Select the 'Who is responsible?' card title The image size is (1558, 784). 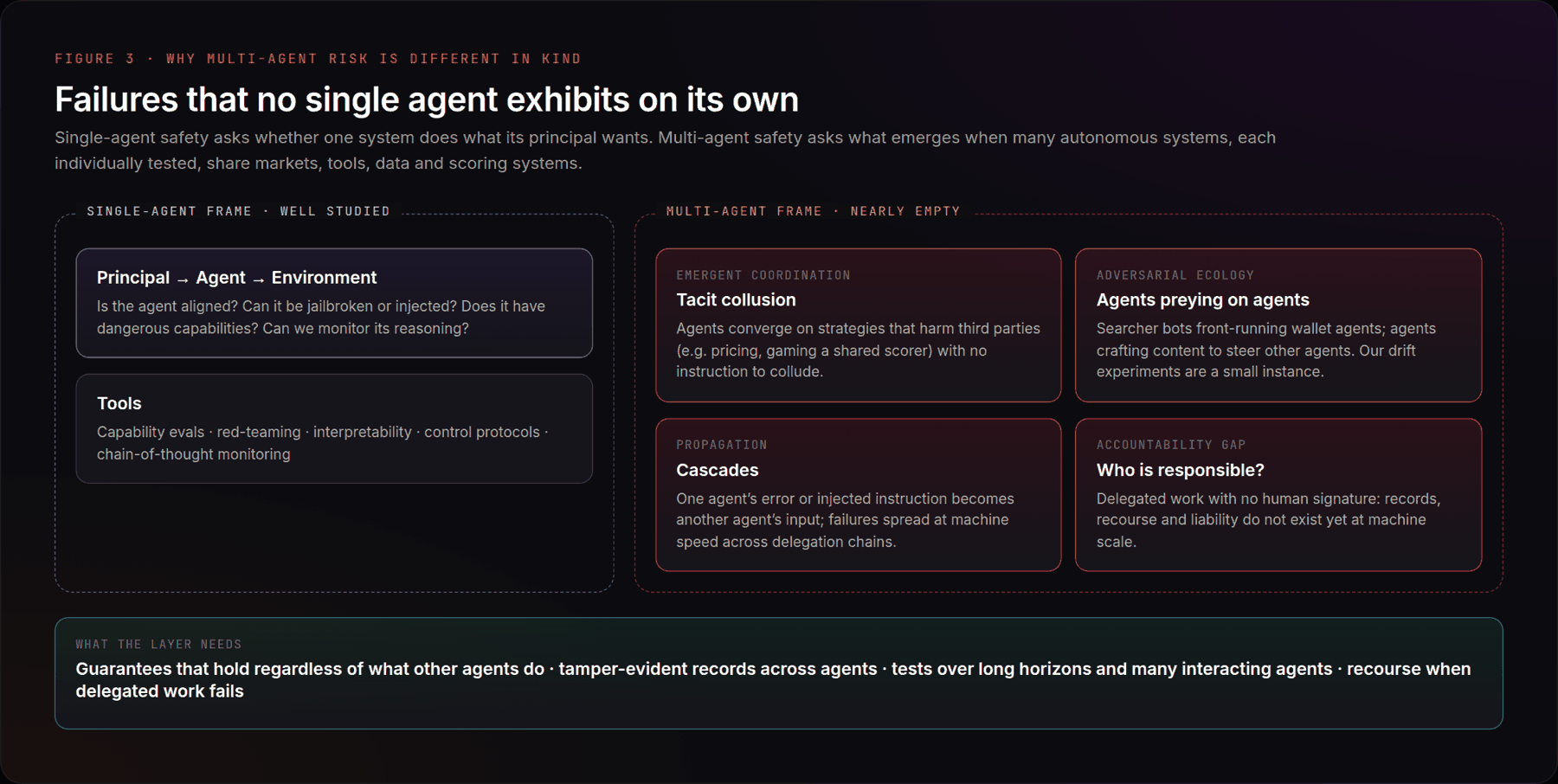1180,470
